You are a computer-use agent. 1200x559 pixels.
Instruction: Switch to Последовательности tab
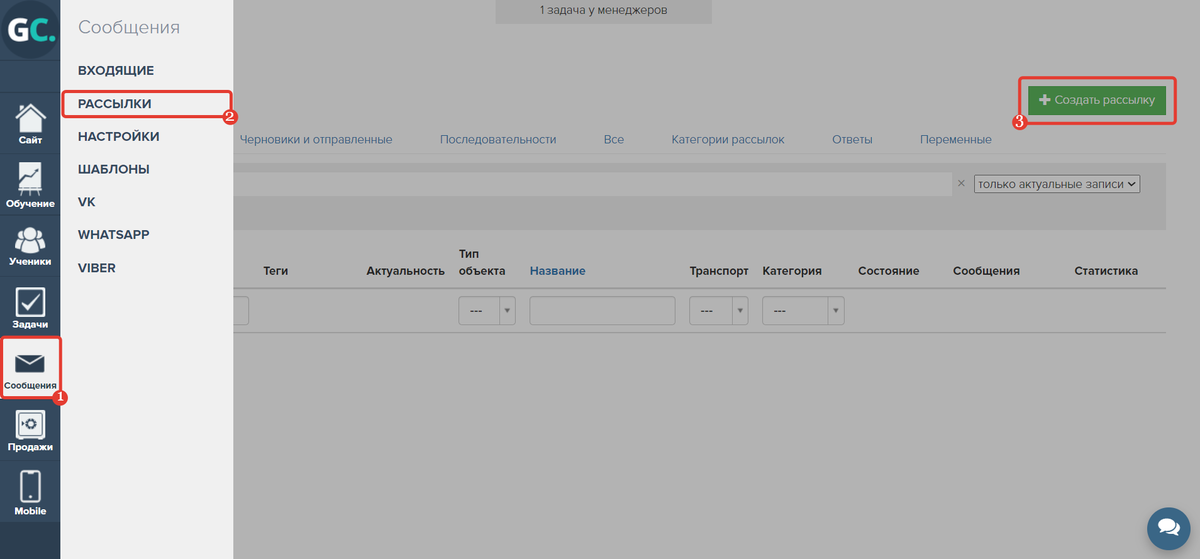point(498,140)
